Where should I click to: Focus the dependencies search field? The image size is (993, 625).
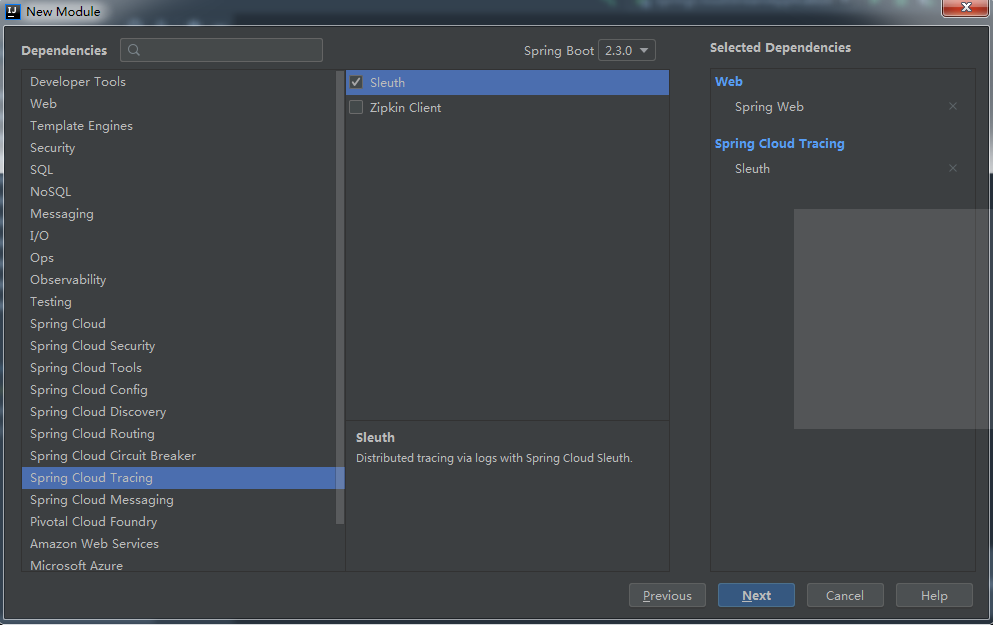[x=222, y=50]
